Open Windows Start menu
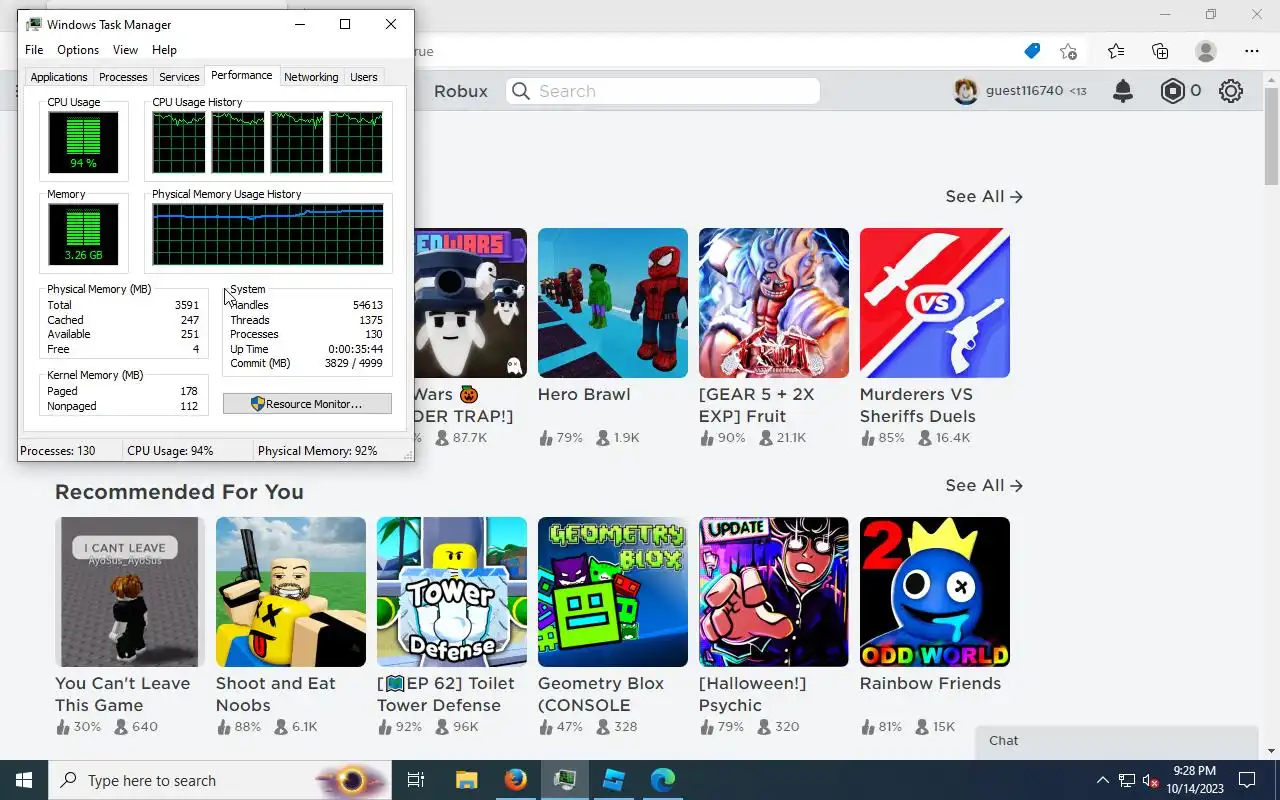The width and height of the screenshot is (1280, 800). (24, 780)
